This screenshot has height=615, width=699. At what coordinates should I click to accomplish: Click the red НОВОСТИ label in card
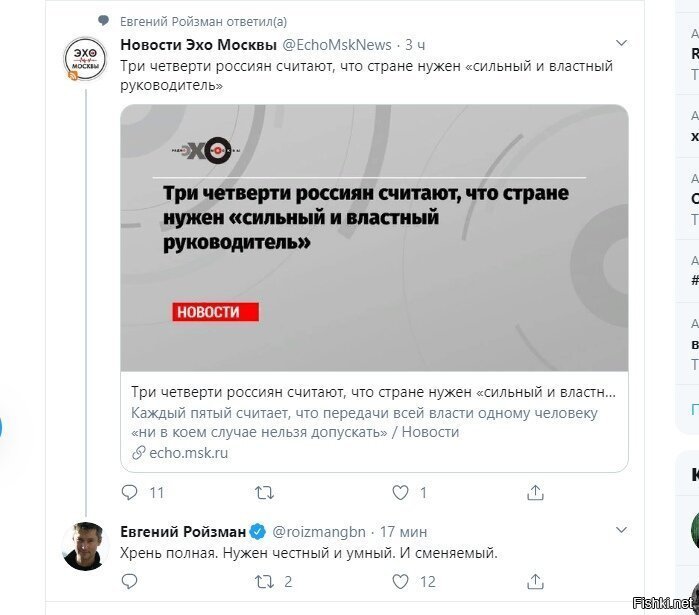click(x=215, y=312)
